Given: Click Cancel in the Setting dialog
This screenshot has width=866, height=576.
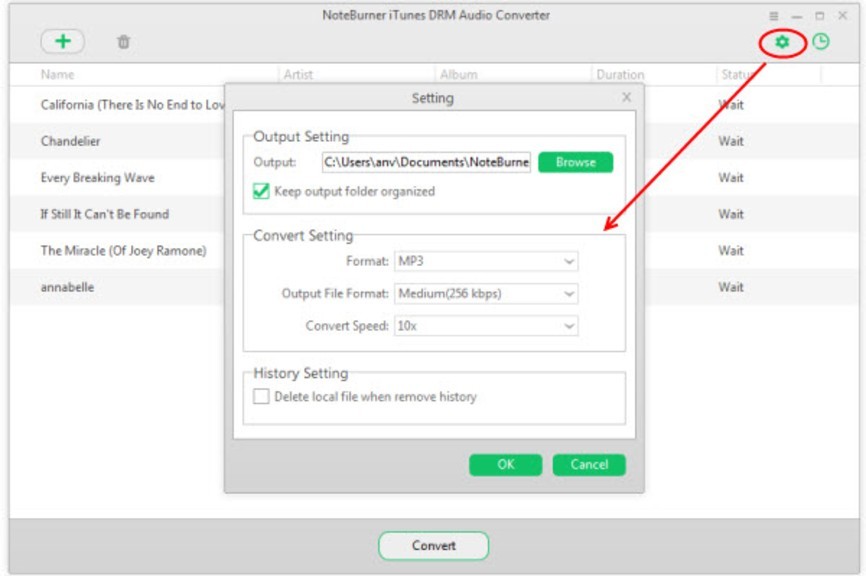Looking at the screenshot, I should tap(589, 464).
